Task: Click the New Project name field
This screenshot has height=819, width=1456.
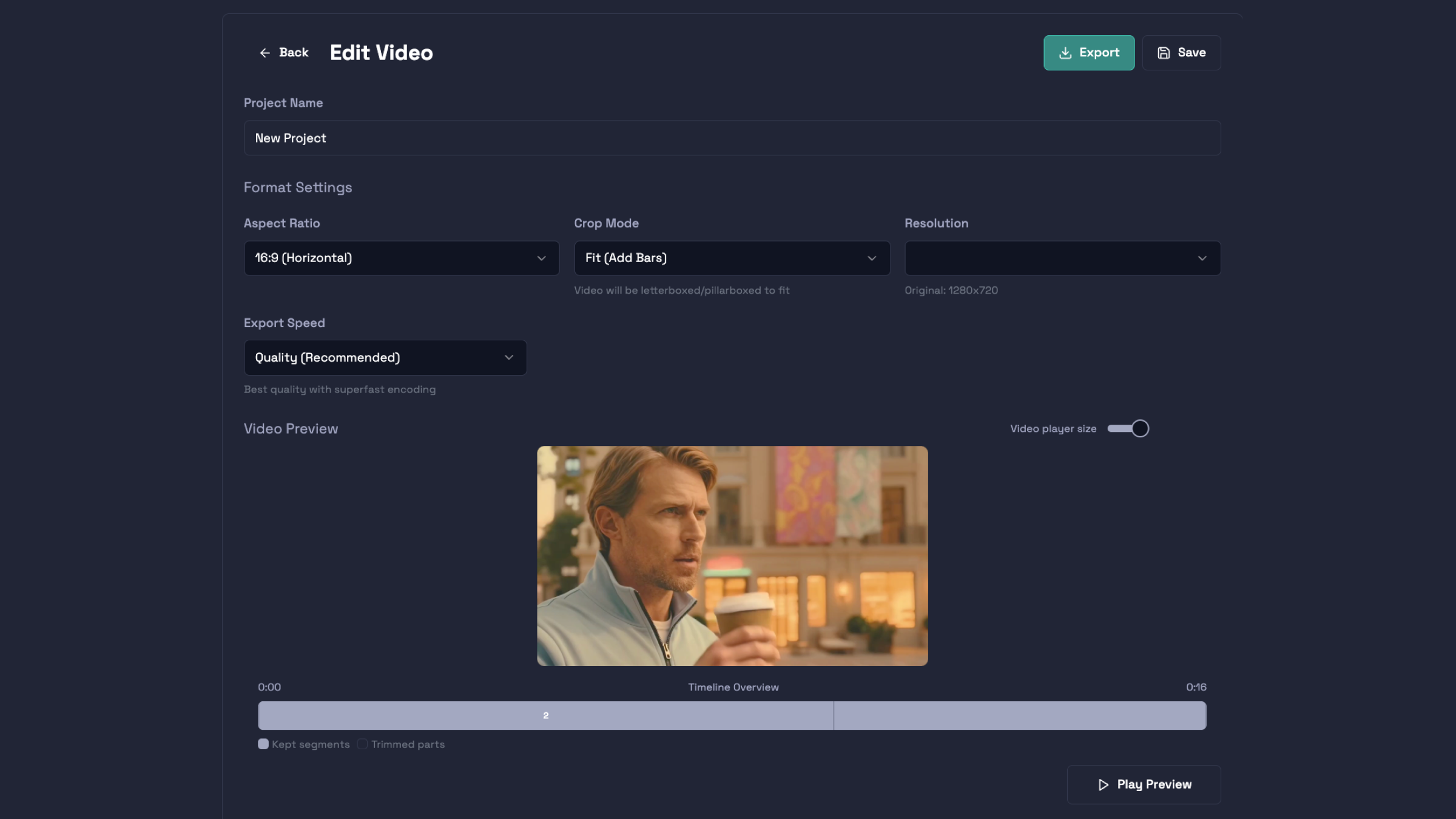Action: click(x=731, y=138)
